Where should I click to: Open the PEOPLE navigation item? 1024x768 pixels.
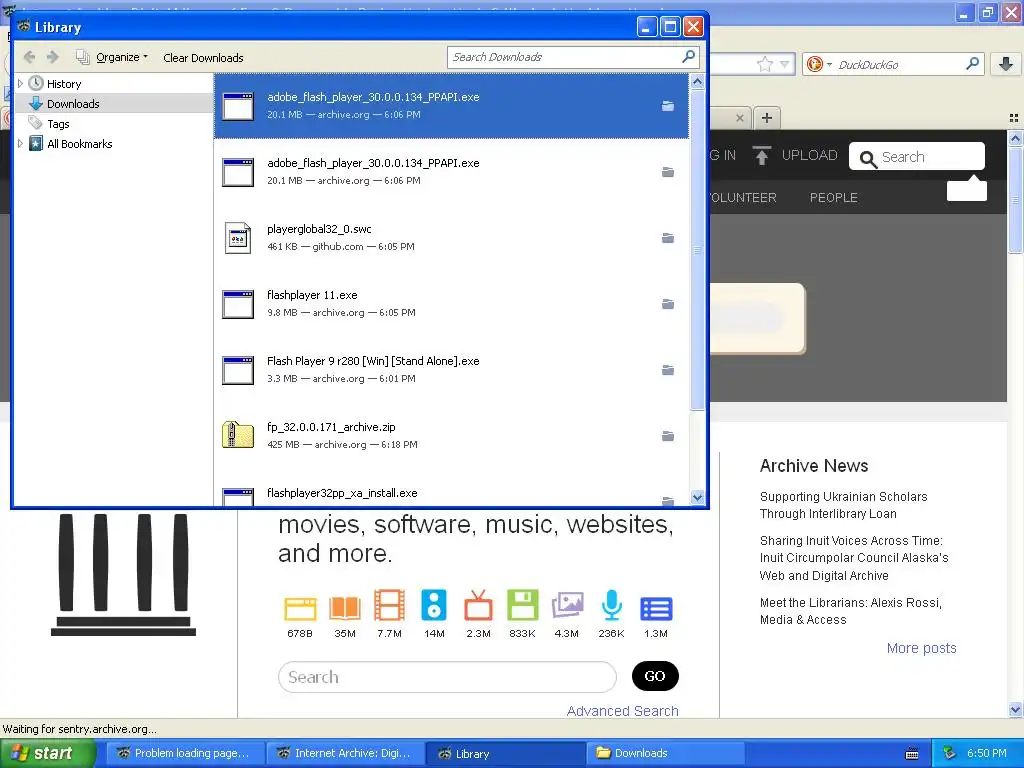coord(833,197)
